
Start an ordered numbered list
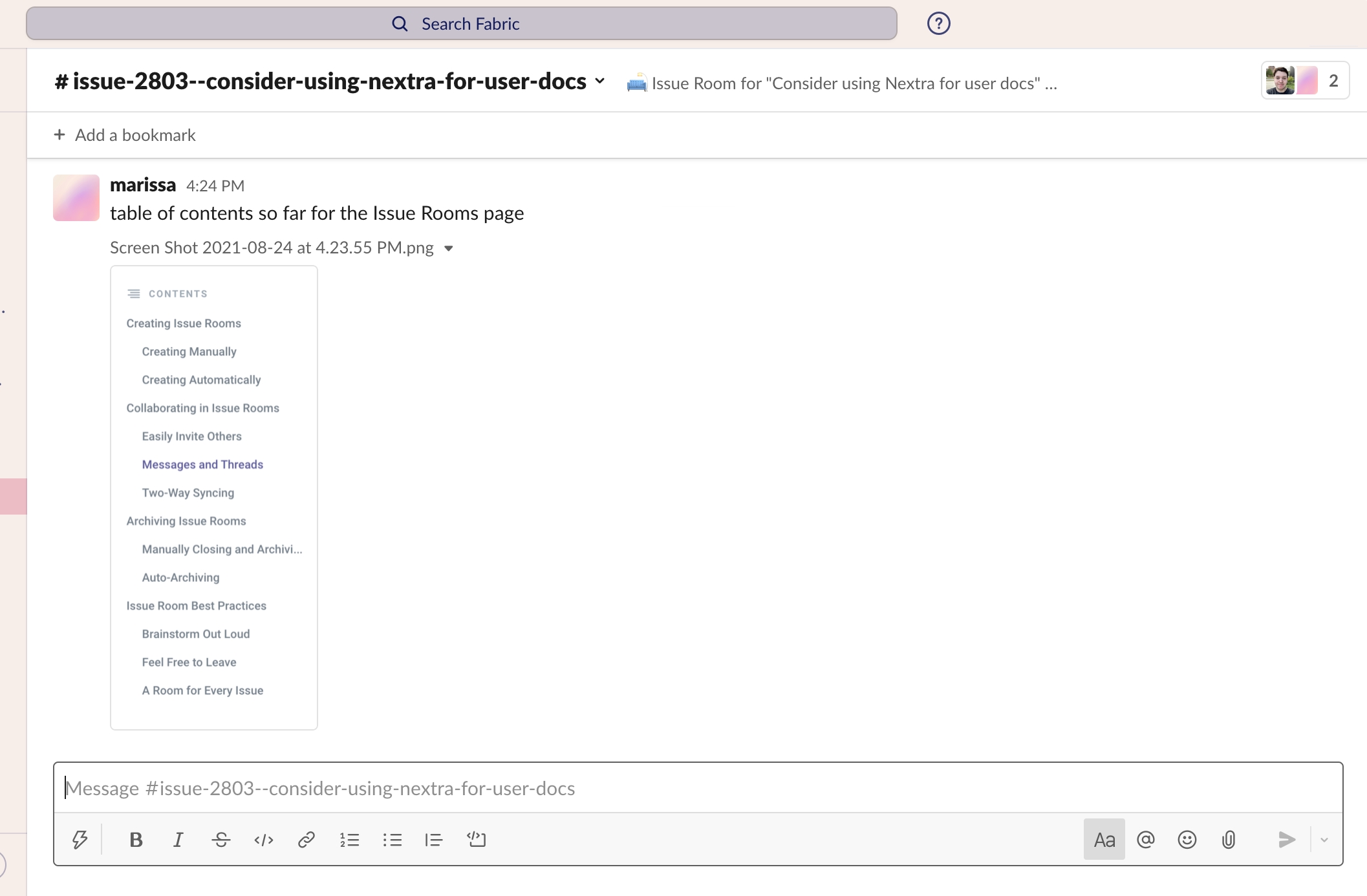(x=349, y=840)
